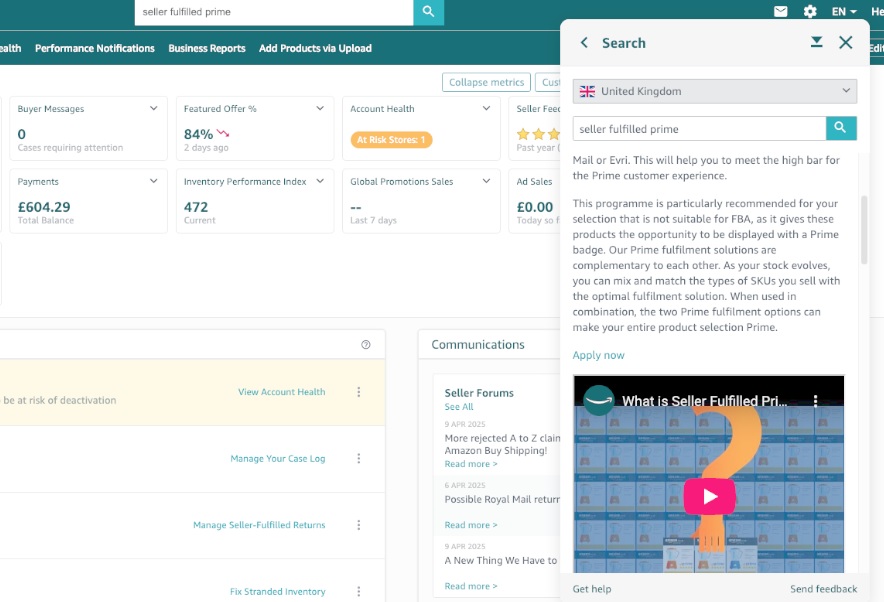Viewport: 884px width, 602px height.
Task: Click the help panel search input field
Action: (x=699, y=129)
